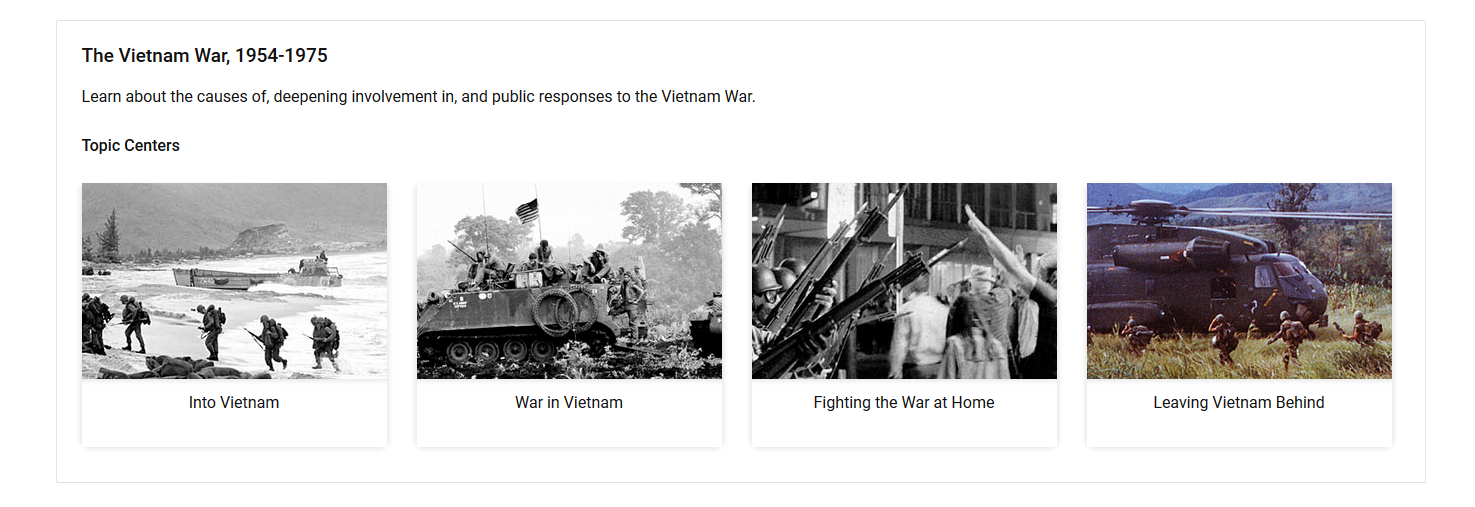Open the War in Vietnam armored vehicle photo
The height and width of the screenshot is (507, 1475).
click(569, 281)
